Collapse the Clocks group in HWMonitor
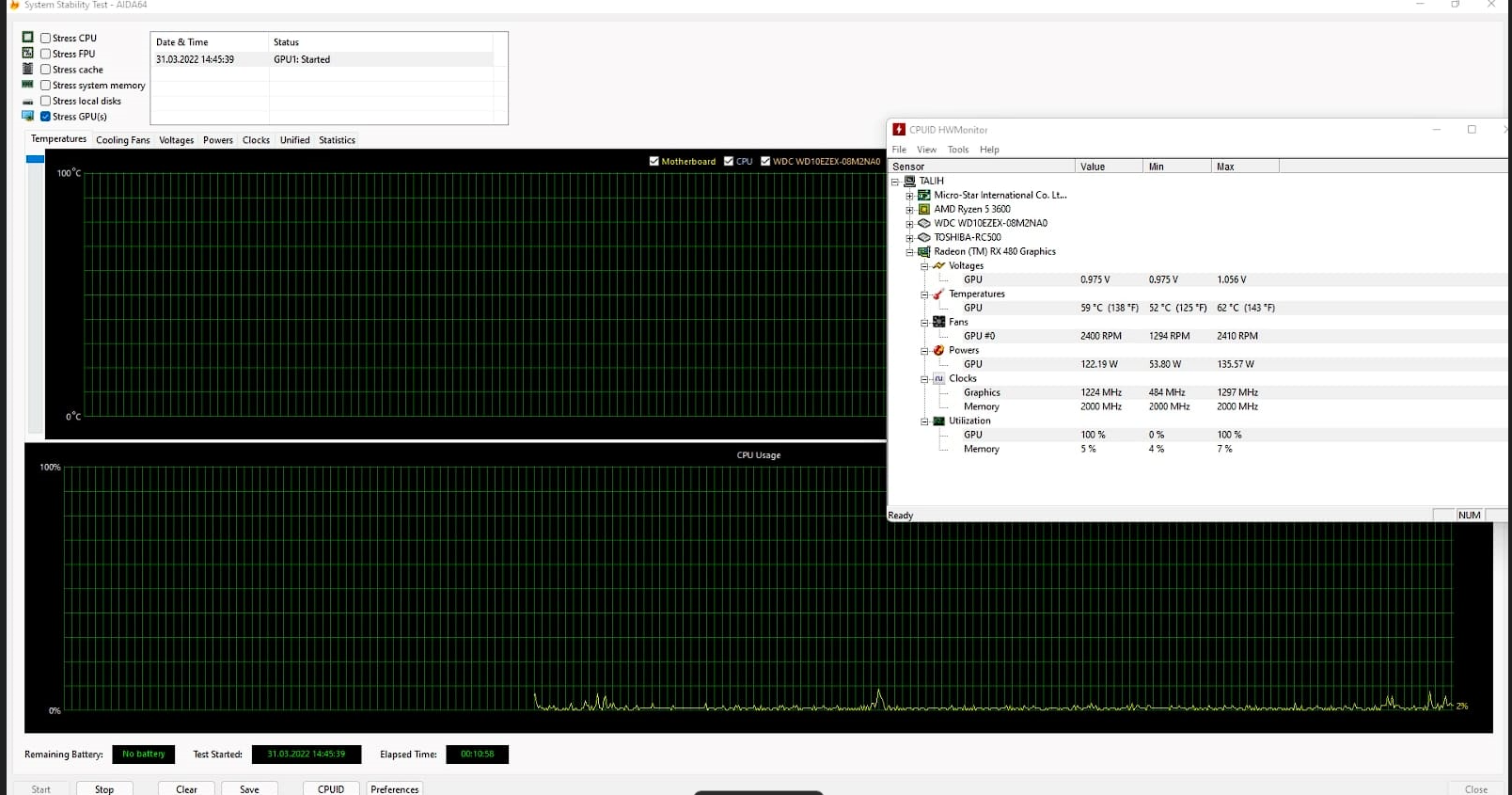 pyautogui.click(x=924, y=379)
